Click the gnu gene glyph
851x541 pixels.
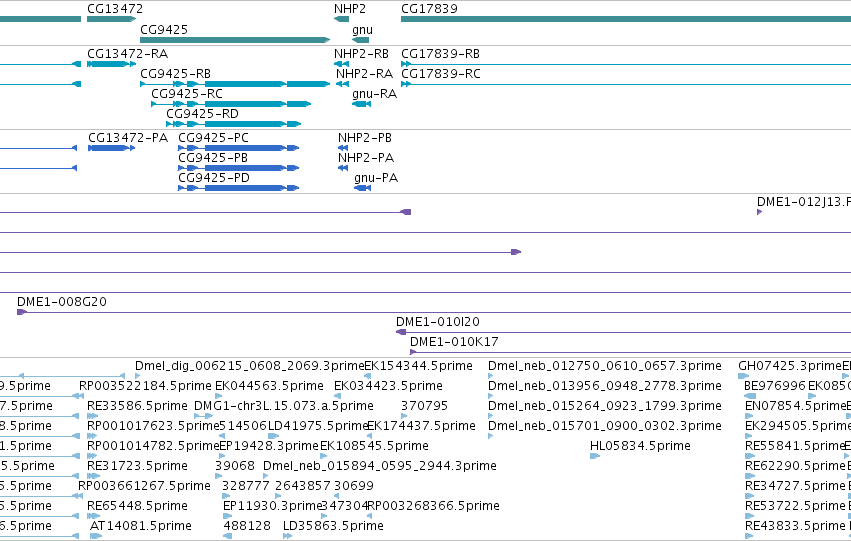[360, 40]
